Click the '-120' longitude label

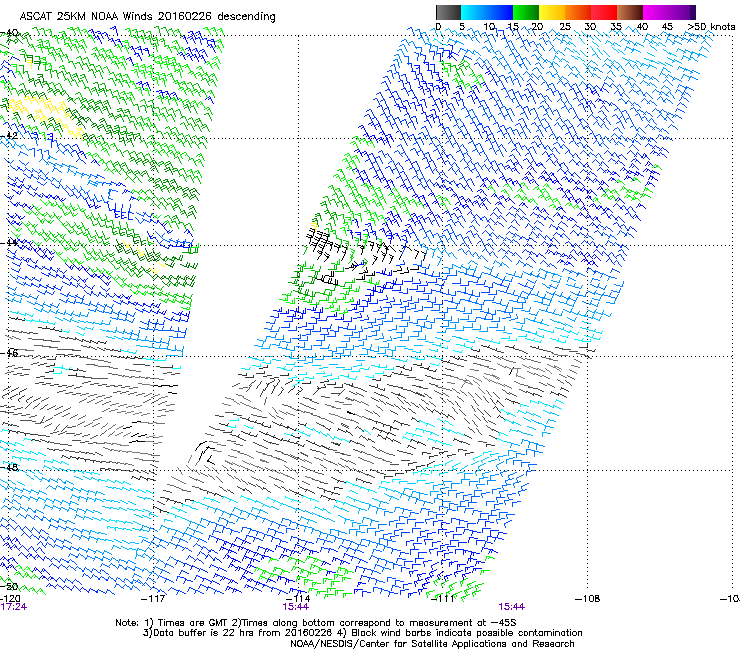tap(10, 599)
